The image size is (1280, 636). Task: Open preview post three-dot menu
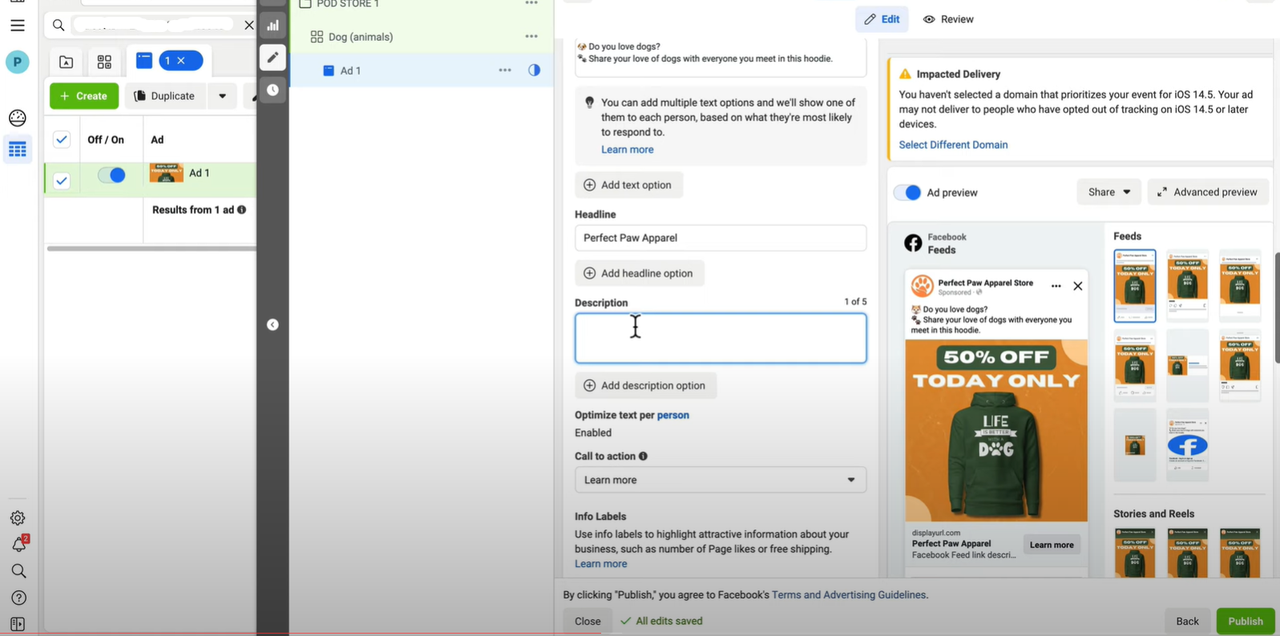tap(1056, 286)
